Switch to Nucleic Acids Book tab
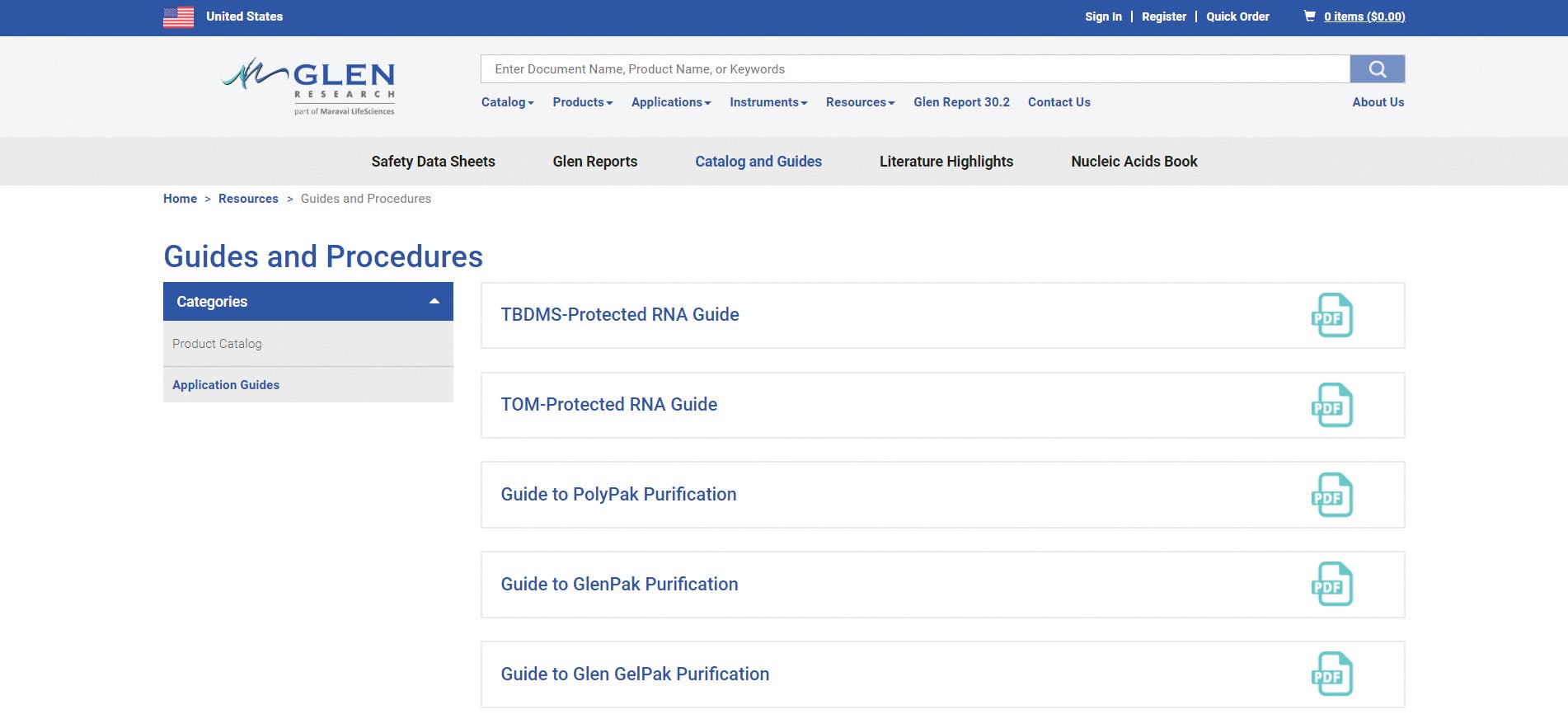 pyautogui.click(x=1134, y=162)
